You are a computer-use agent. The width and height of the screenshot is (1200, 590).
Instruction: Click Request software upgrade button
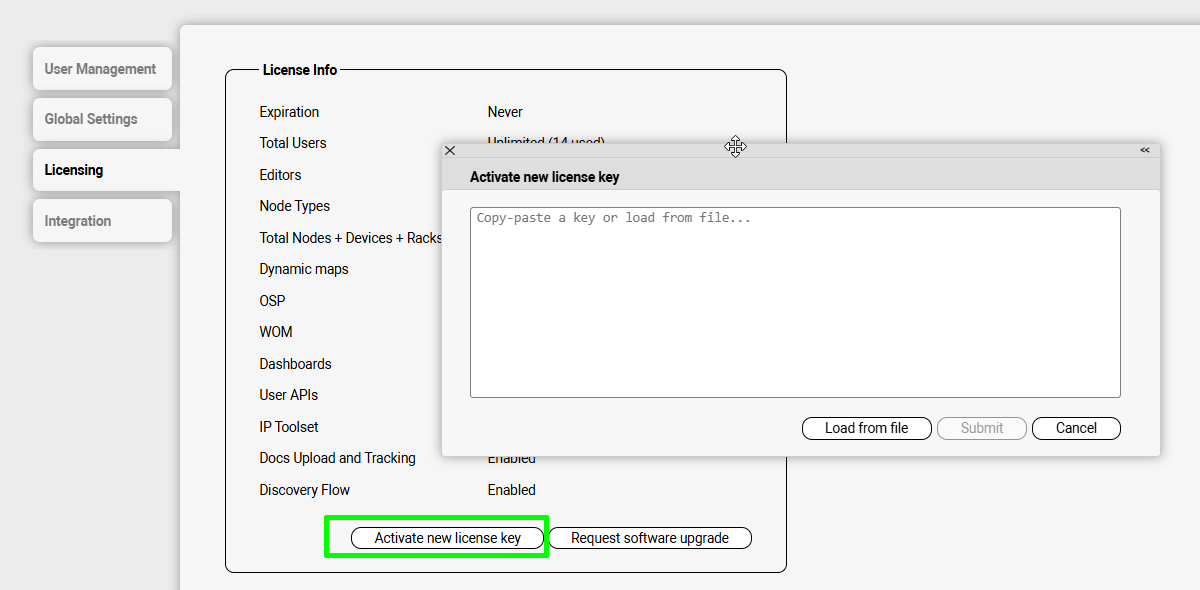(650, 538)
